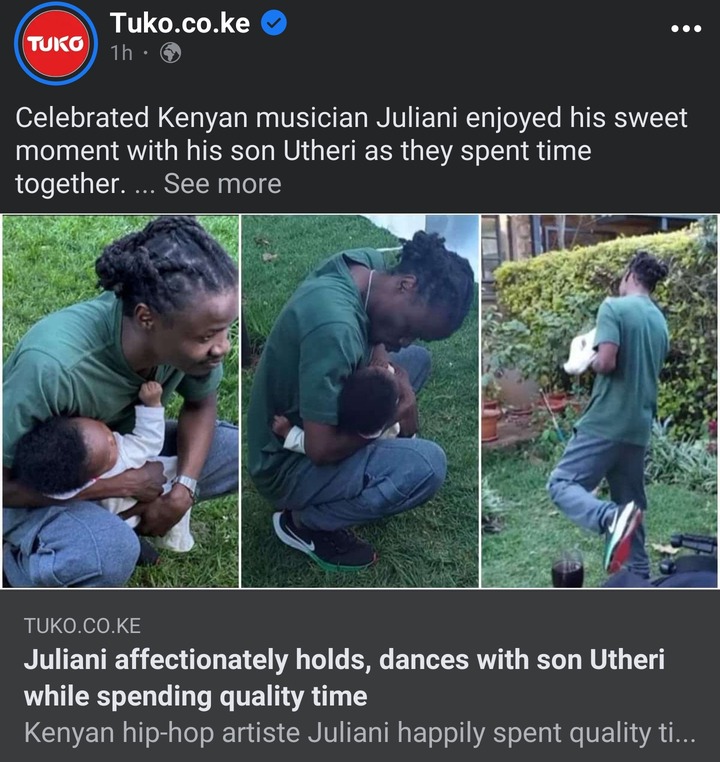Click the blue verified badge checkmark

click(274, 23)
